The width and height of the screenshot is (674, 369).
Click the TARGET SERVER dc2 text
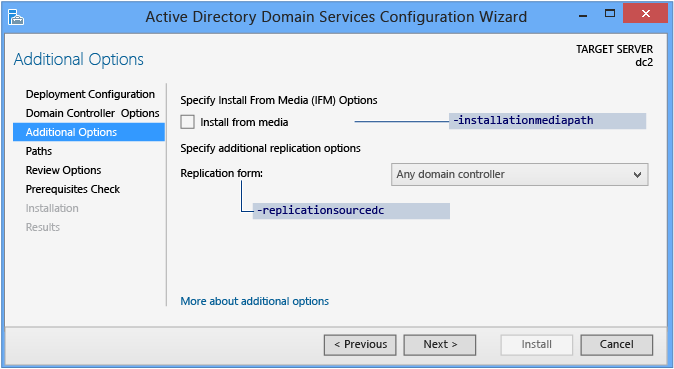tap(614, 55)
